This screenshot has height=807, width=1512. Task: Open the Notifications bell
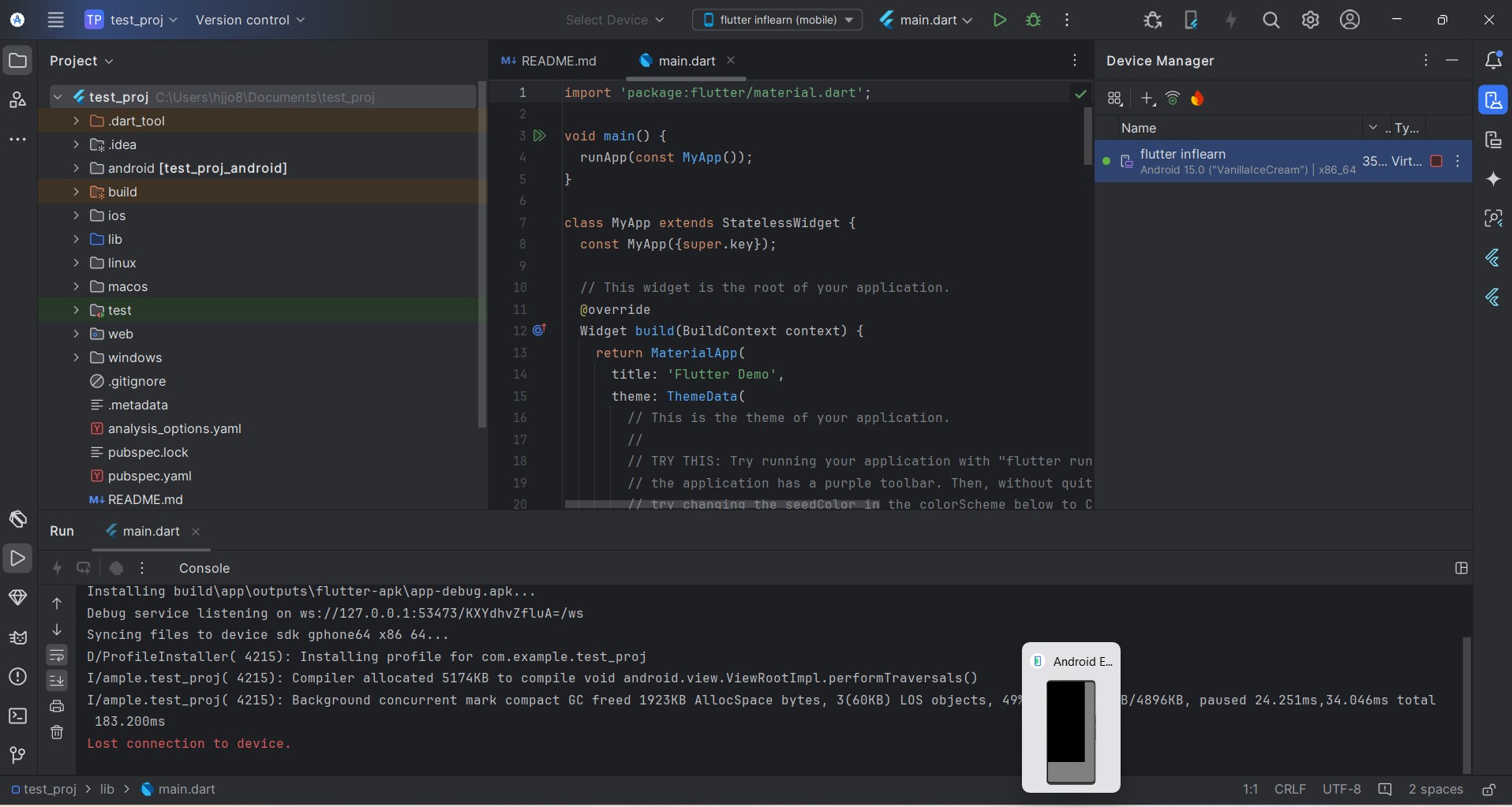coord(1493,61)
